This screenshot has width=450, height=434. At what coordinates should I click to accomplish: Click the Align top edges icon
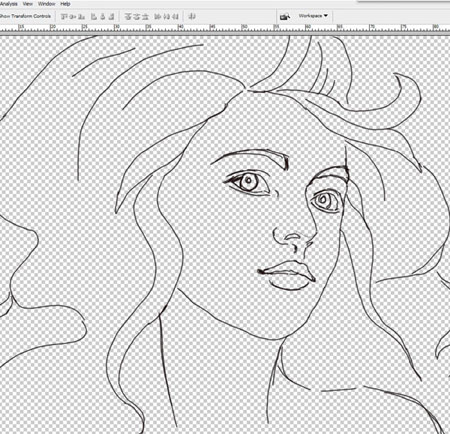(x=65, y=16)
